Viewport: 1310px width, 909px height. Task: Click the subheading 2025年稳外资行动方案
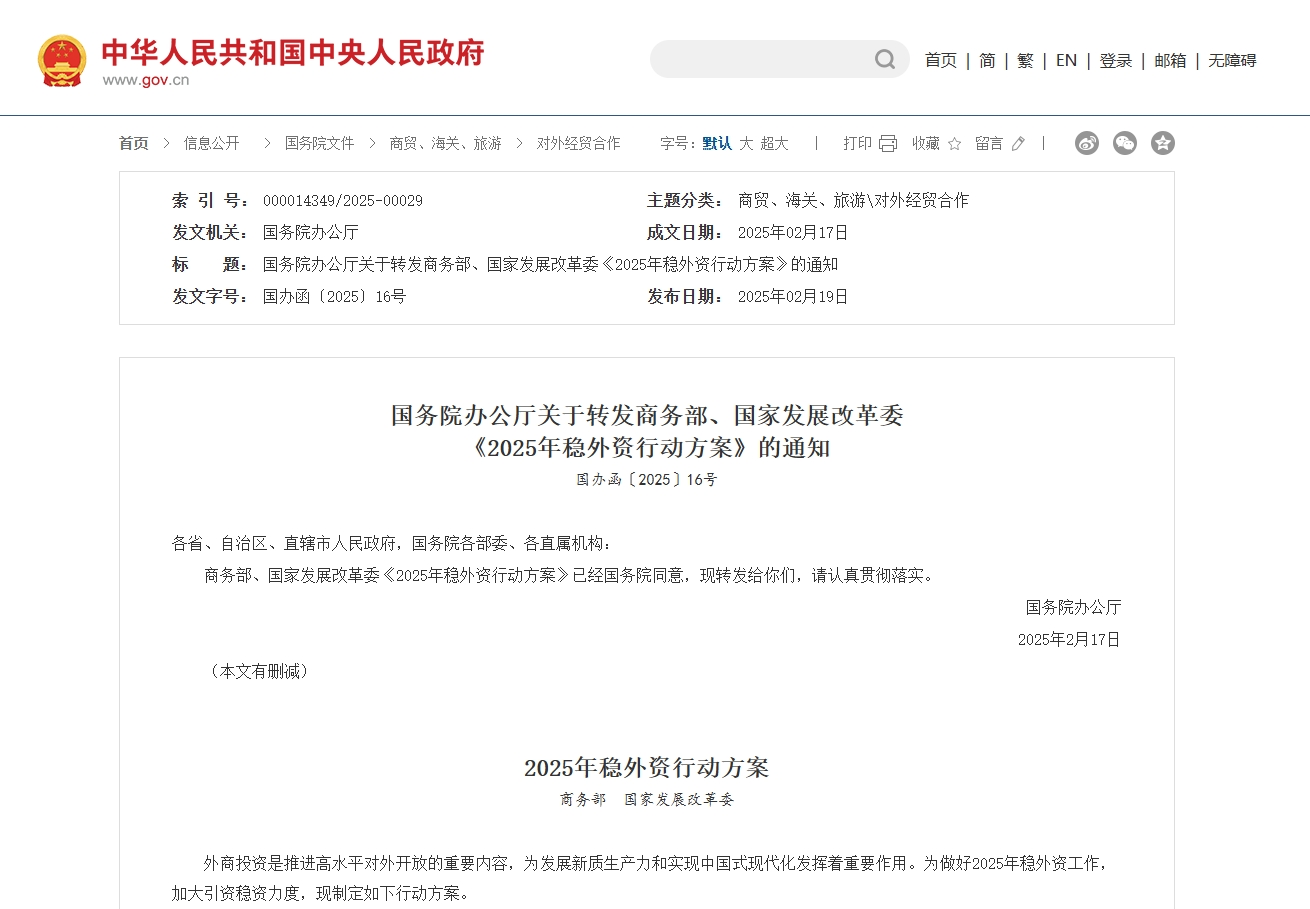tap(647, 768)
